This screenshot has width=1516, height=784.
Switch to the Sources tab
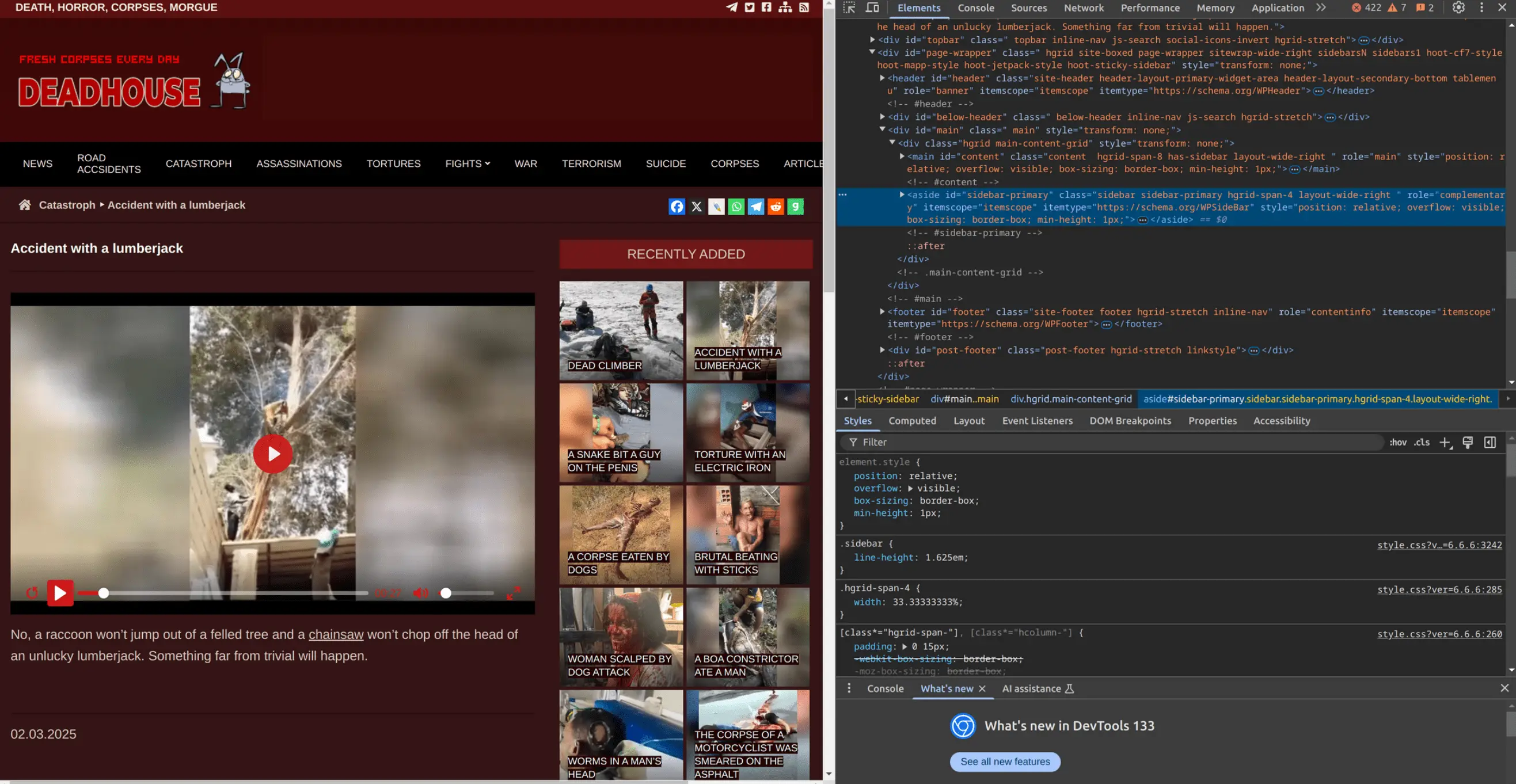(x=1029, y=7)
